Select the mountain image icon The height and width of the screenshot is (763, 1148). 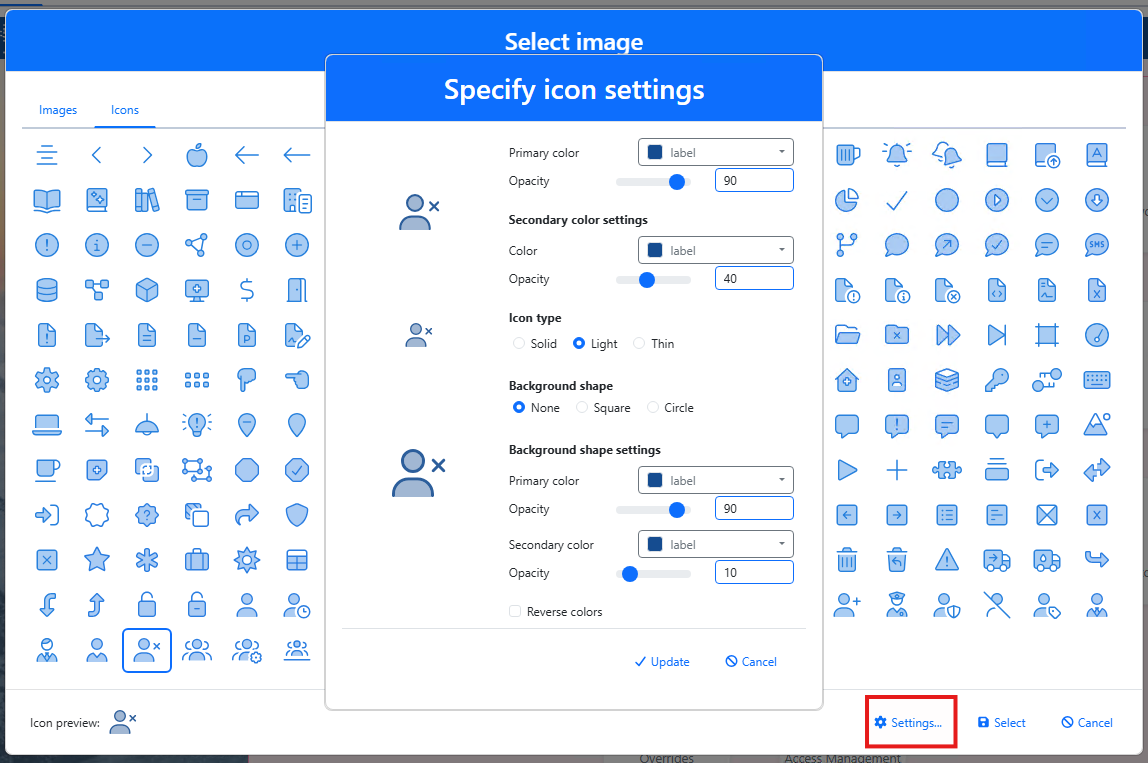1097,424
